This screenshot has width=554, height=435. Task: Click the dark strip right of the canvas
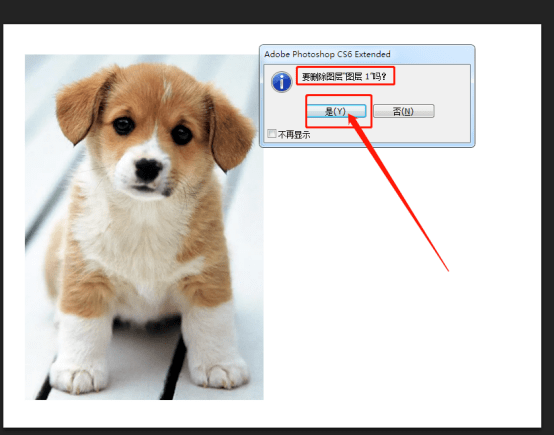pos(548,226)
